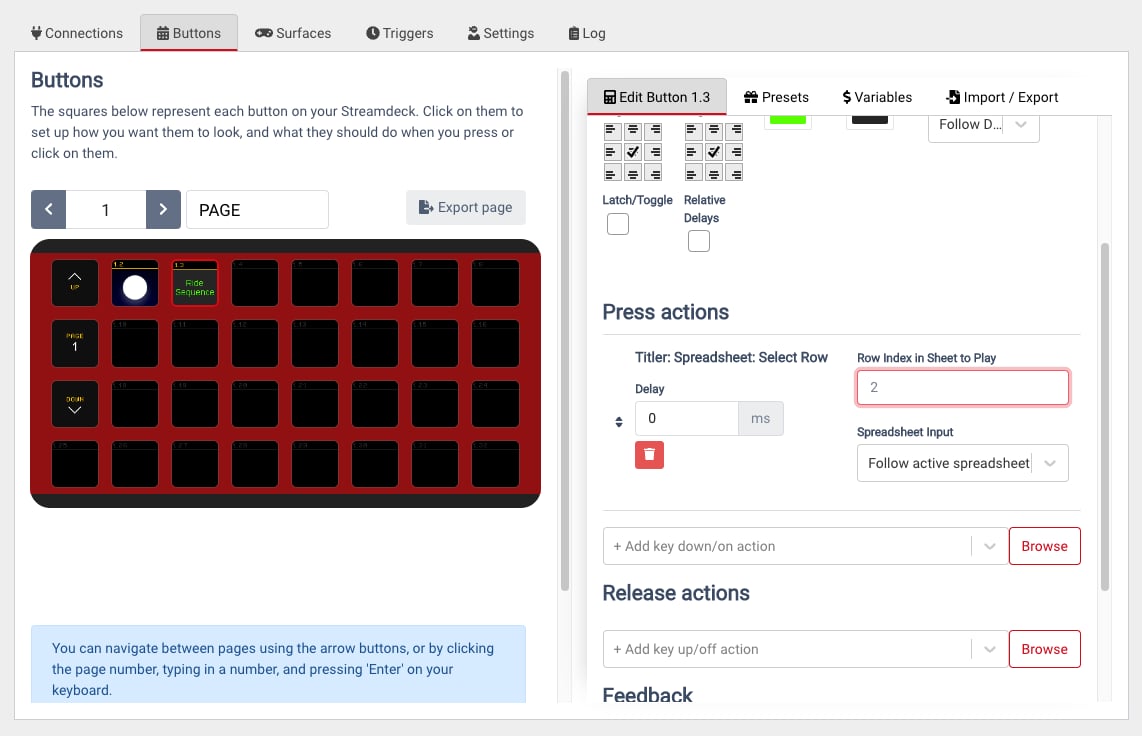Select top-right alignment in grid above Latch/Toggle
The height and width of the screenshot is (736, 1142).
[654, 131]
